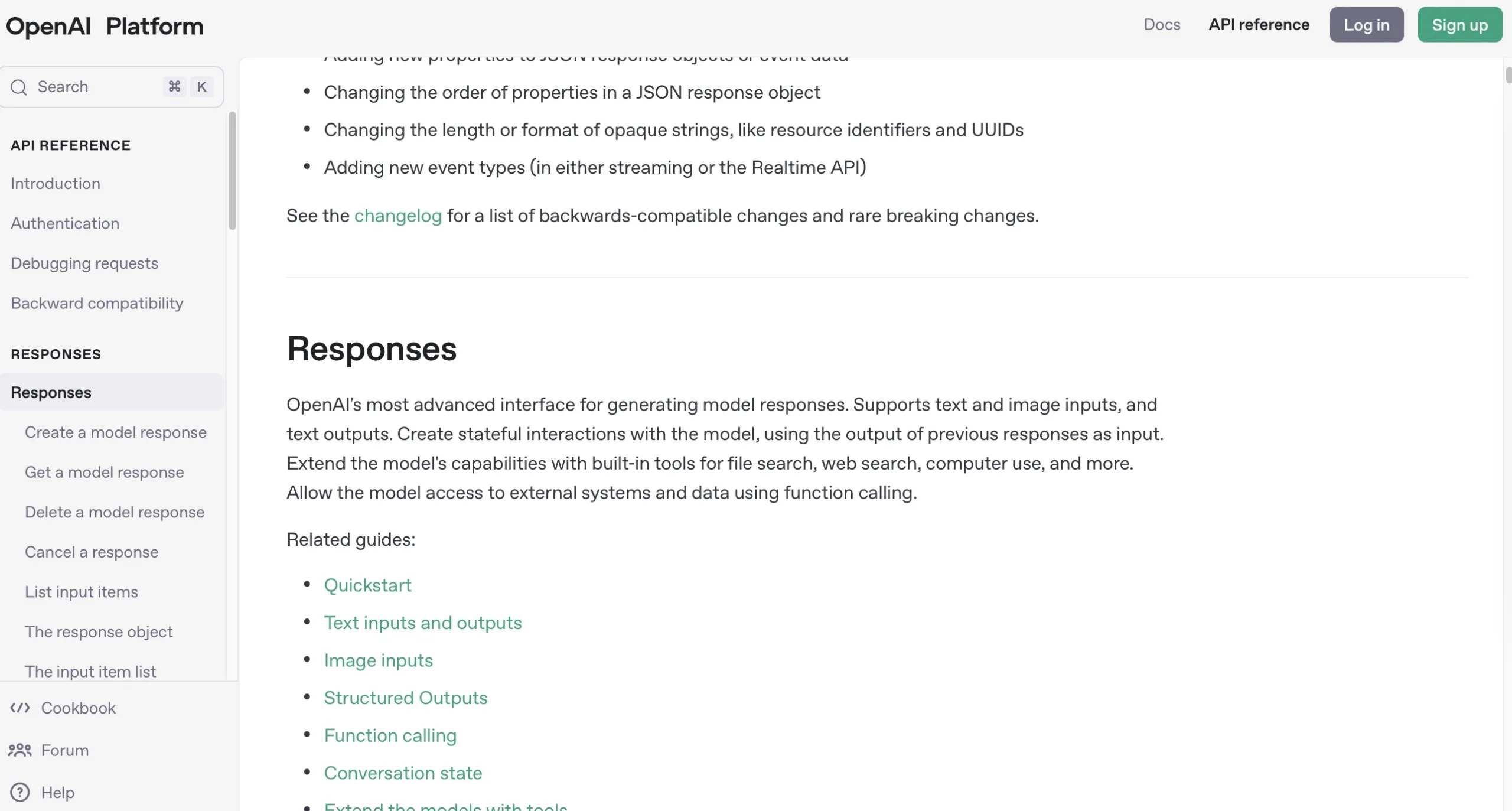This screenshot has height=811, width=1512.
Task: Select Debugging requests in sidebar
Action: coord(84,263)
